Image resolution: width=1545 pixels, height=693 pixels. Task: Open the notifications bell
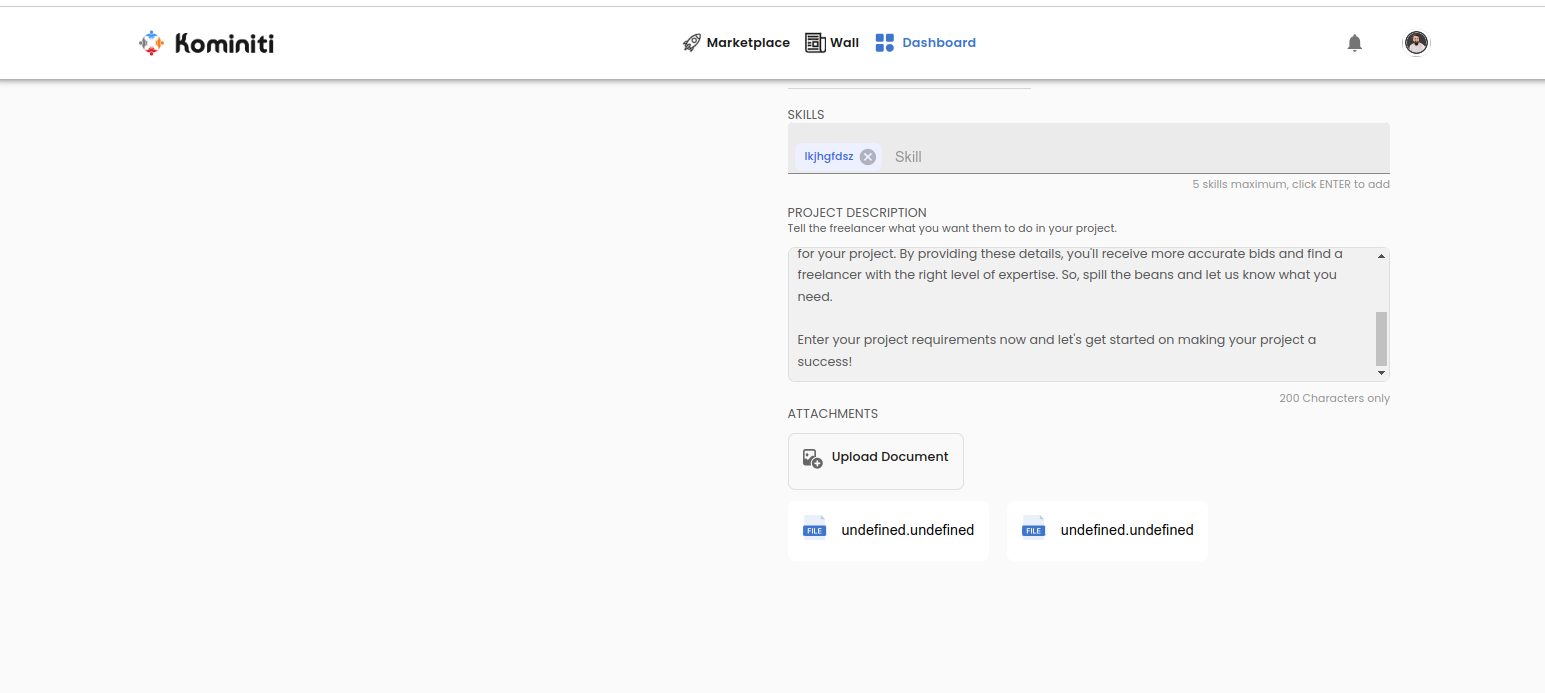coord(1354,43)
